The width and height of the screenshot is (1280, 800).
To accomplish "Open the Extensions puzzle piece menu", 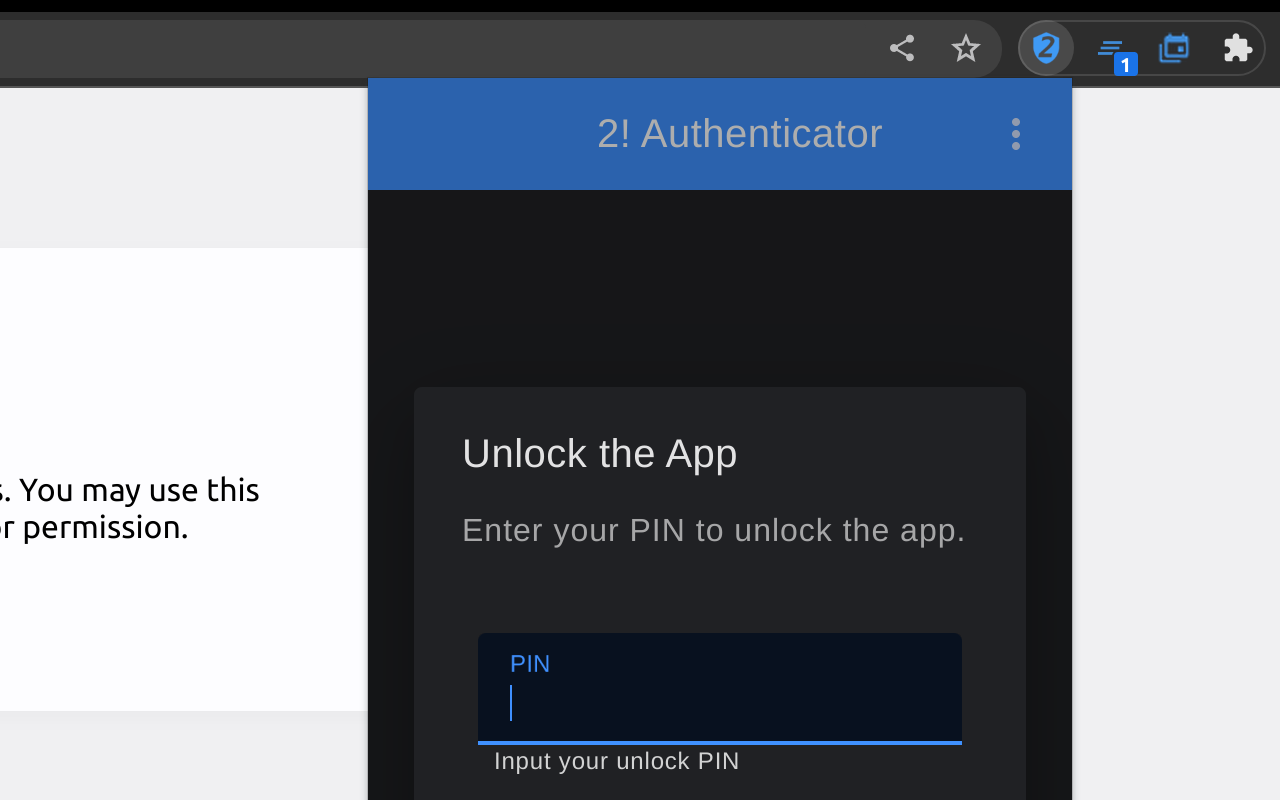I will pyautogui.click(x=1237, y=48).
